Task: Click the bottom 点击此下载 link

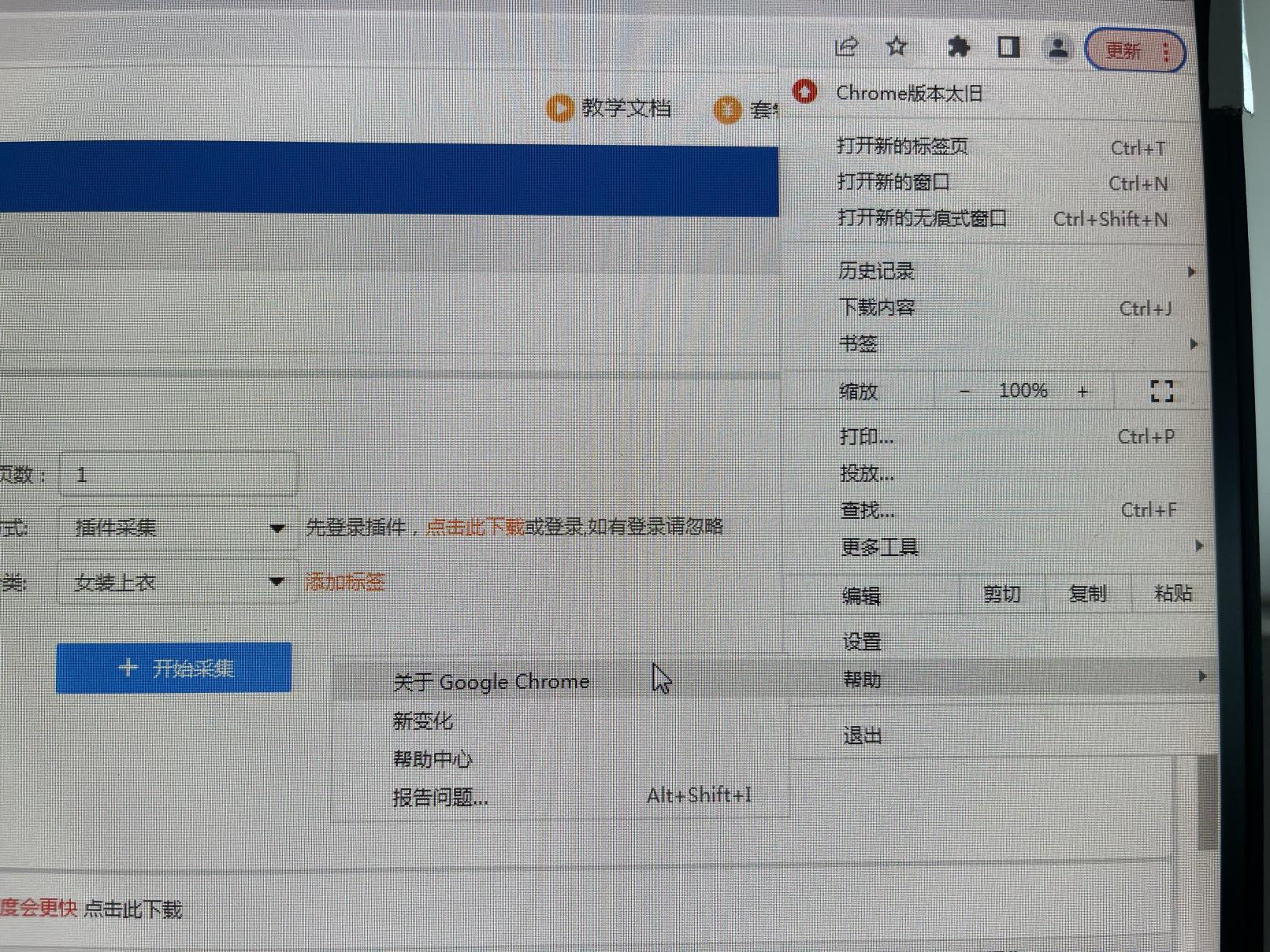Action: point(132,909)
